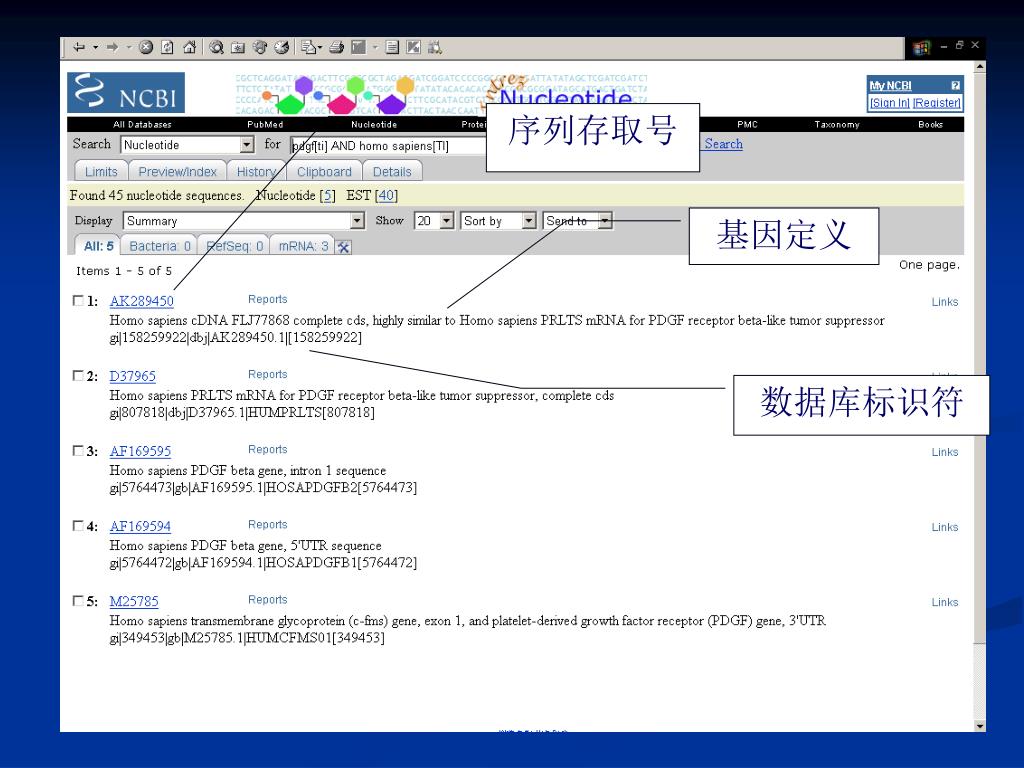Open the Mail icon dropdown arrow
The width and height of the screenshot is (1024, 768).
(x=320, y=47)
